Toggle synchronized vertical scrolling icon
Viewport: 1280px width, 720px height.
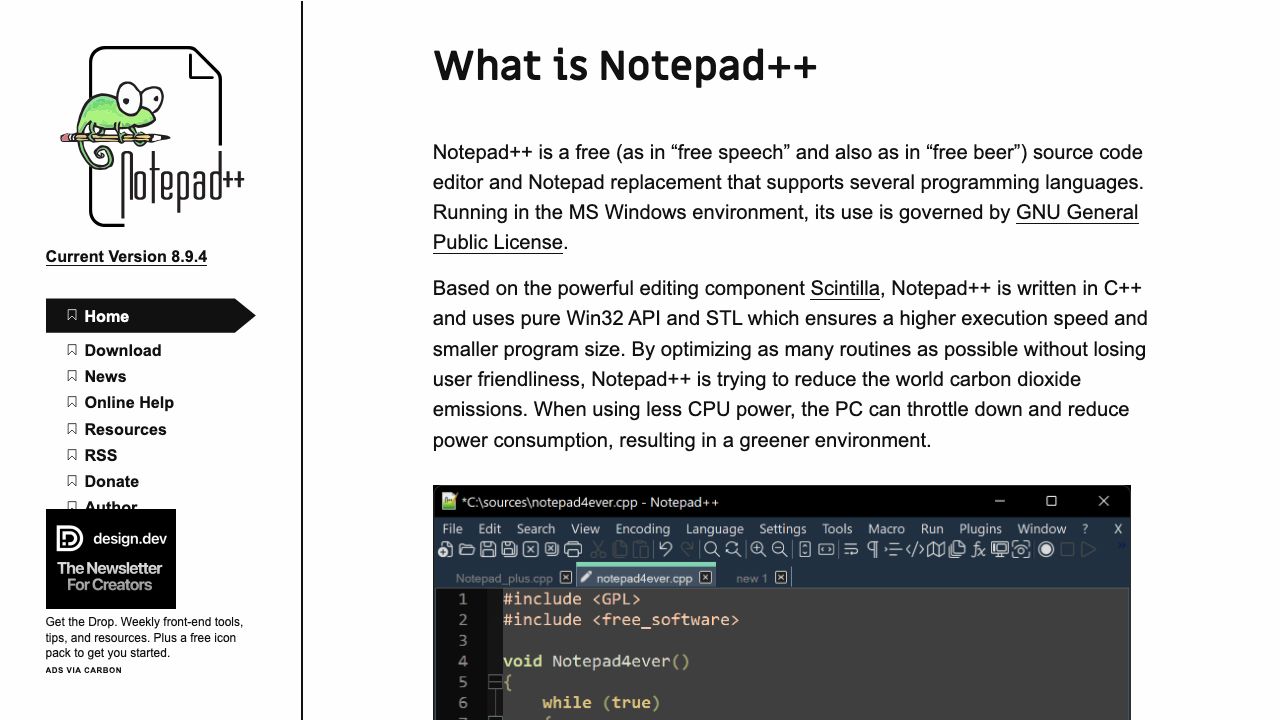(805, 549)
